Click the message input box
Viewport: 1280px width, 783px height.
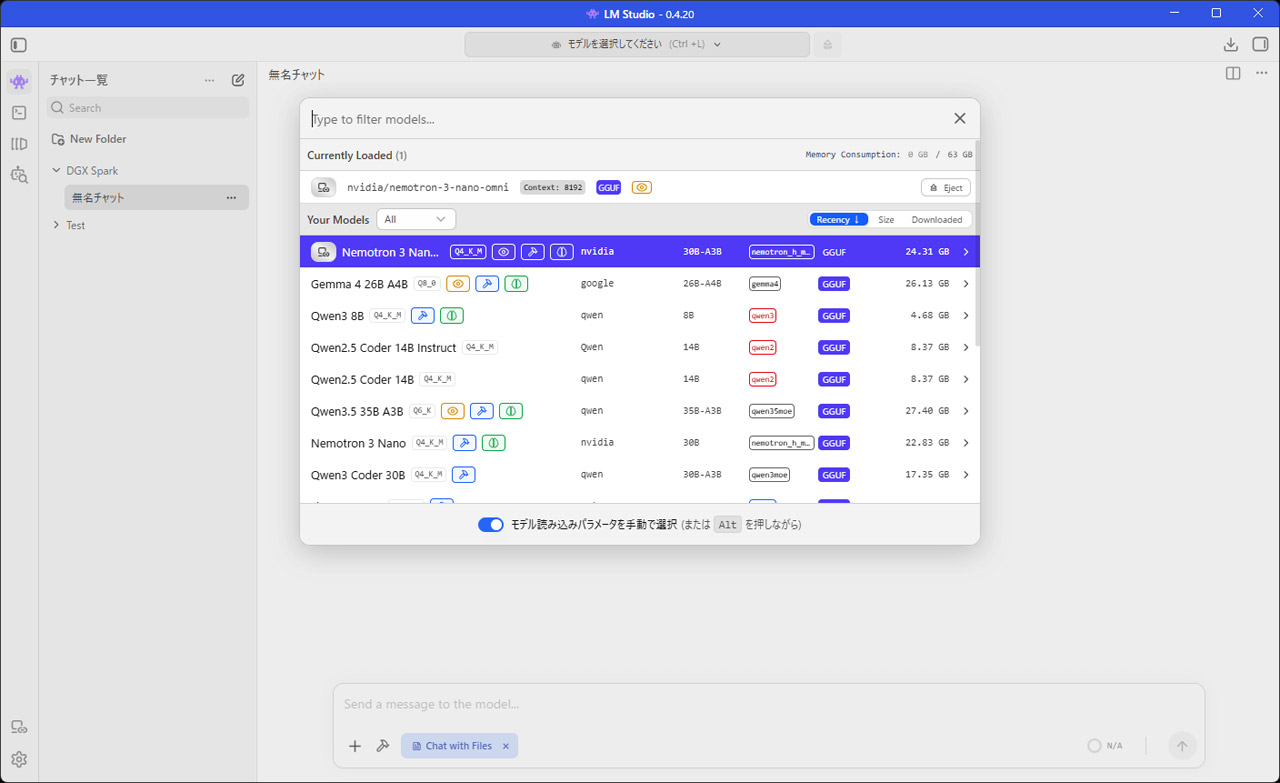[768, 705]
